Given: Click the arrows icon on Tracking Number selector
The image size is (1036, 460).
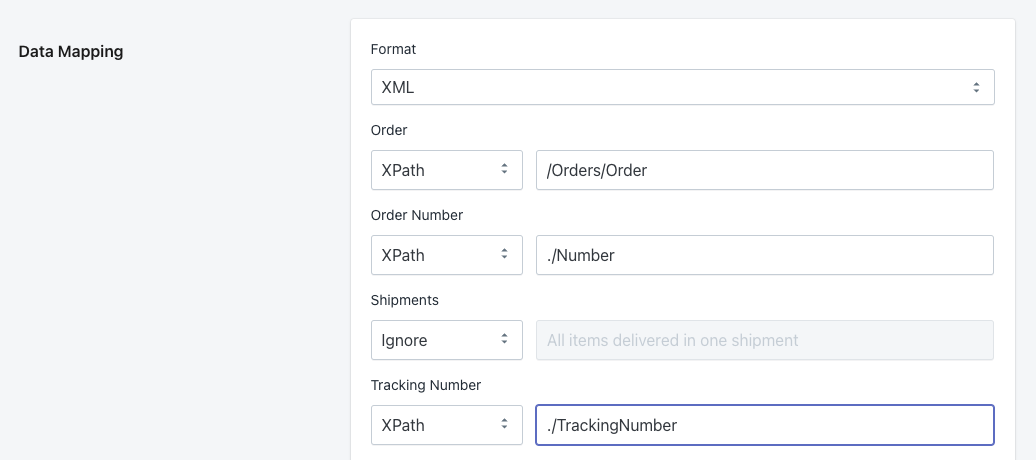Looking at the screenshot, I should (505, 425).
